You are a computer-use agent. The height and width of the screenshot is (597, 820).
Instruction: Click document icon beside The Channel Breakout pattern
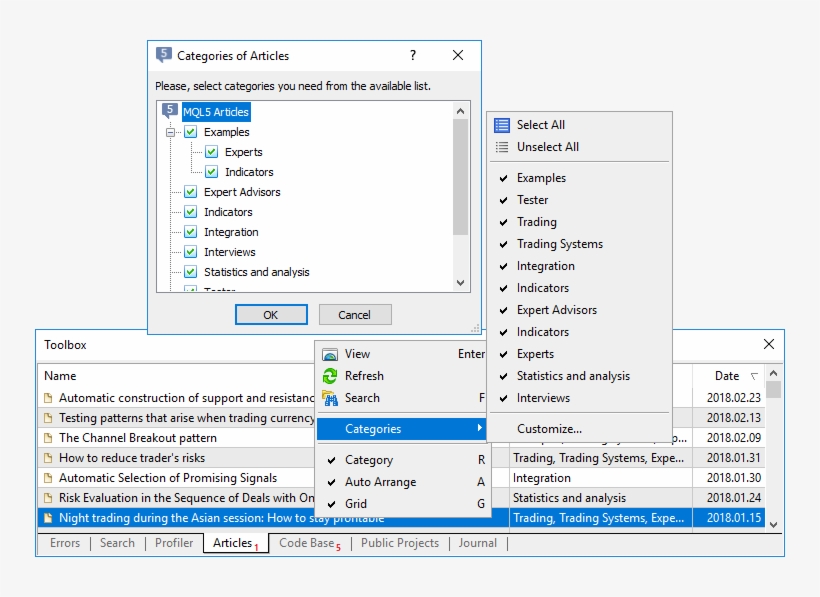coord(47,438)
